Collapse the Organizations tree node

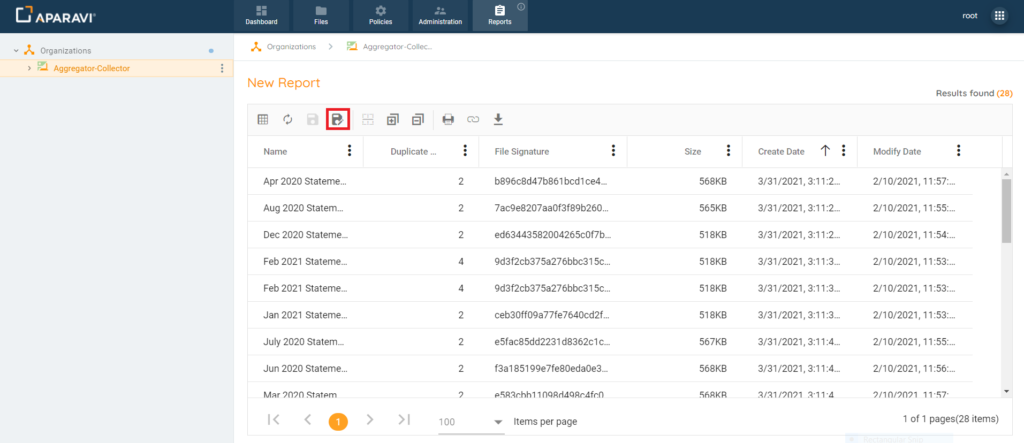[x=16, y=50]
